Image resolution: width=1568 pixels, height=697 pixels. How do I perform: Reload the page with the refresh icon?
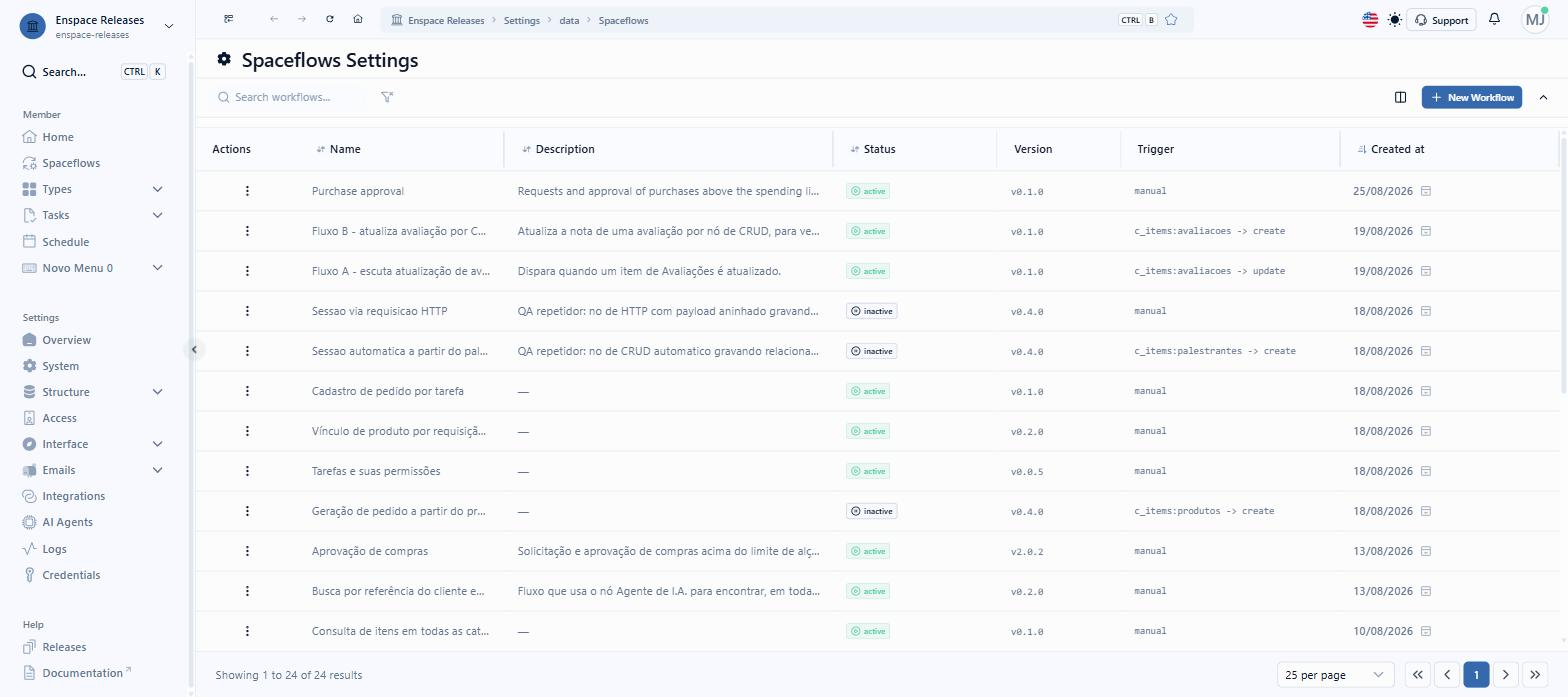pyautogui.click(x=330, y=19)
